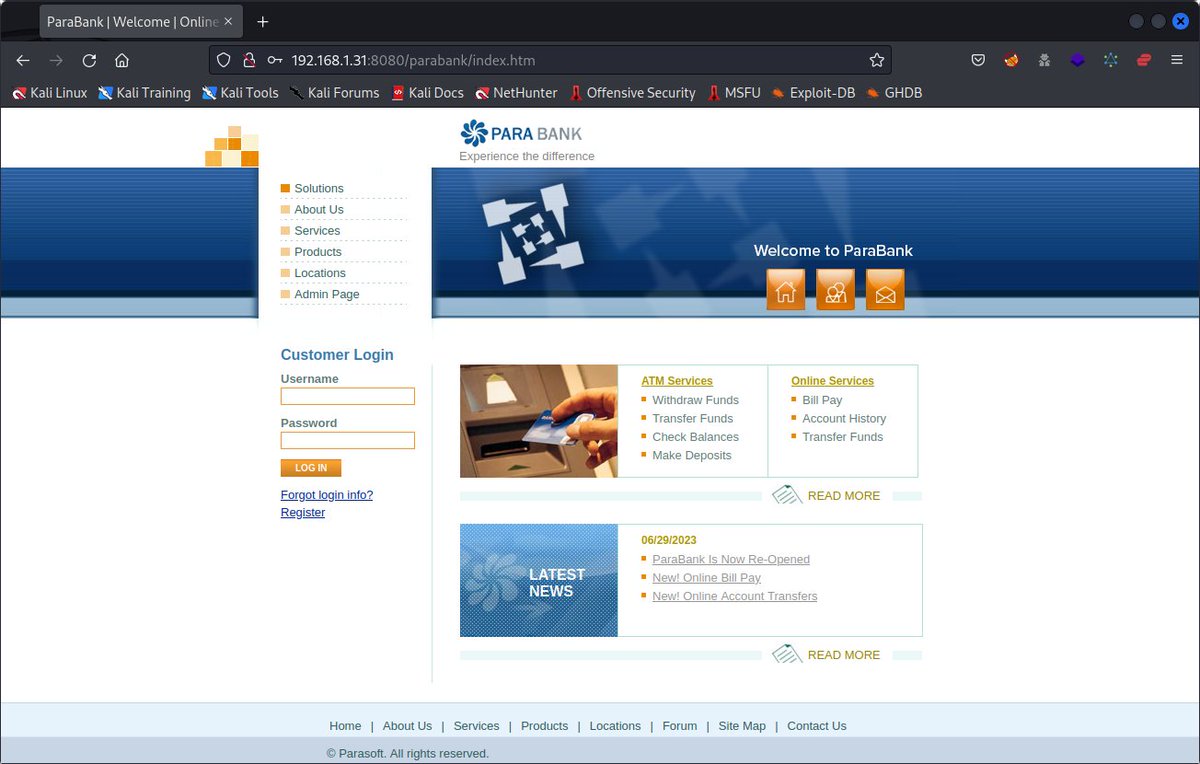The height and width of the screenshot is (764, 1200).
Task: Click READ MORE below latest news
Action: (844, 654)
